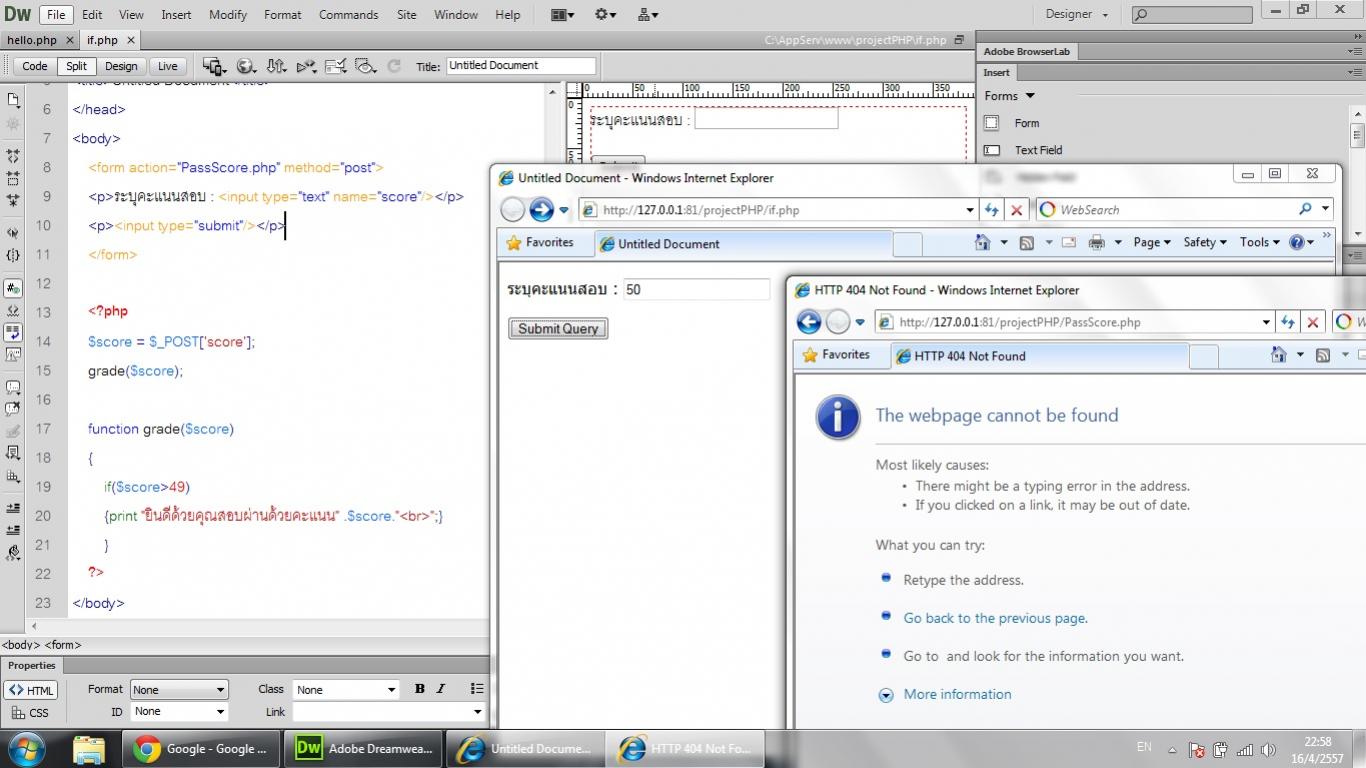Apply Bold in the Properties panel
Screen dimensions: 1366x768
point(420,689)
